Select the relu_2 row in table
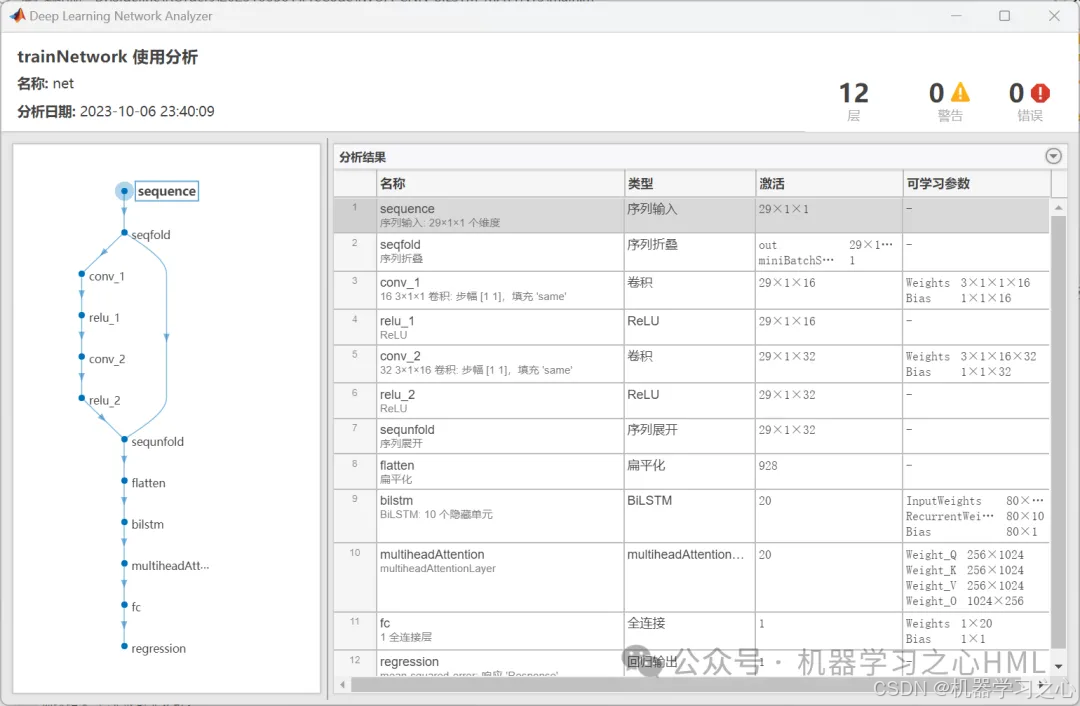The image size is (1080, 706). [x=691, y=401]
